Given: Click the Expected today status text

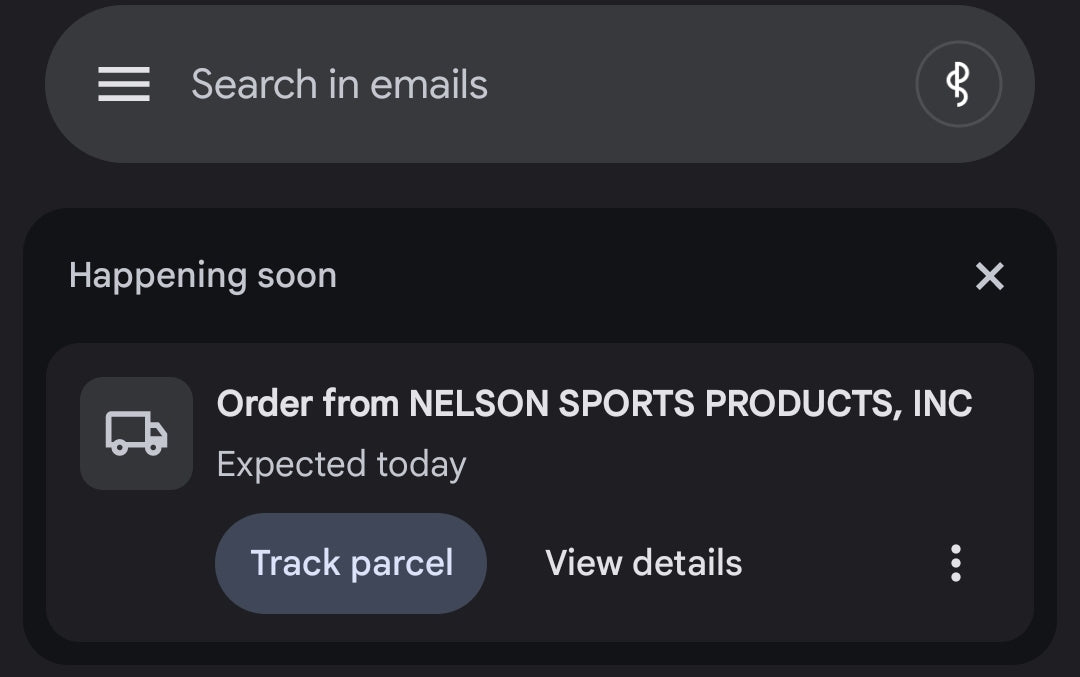Looking at the screenshot, I should coord(341,465).
